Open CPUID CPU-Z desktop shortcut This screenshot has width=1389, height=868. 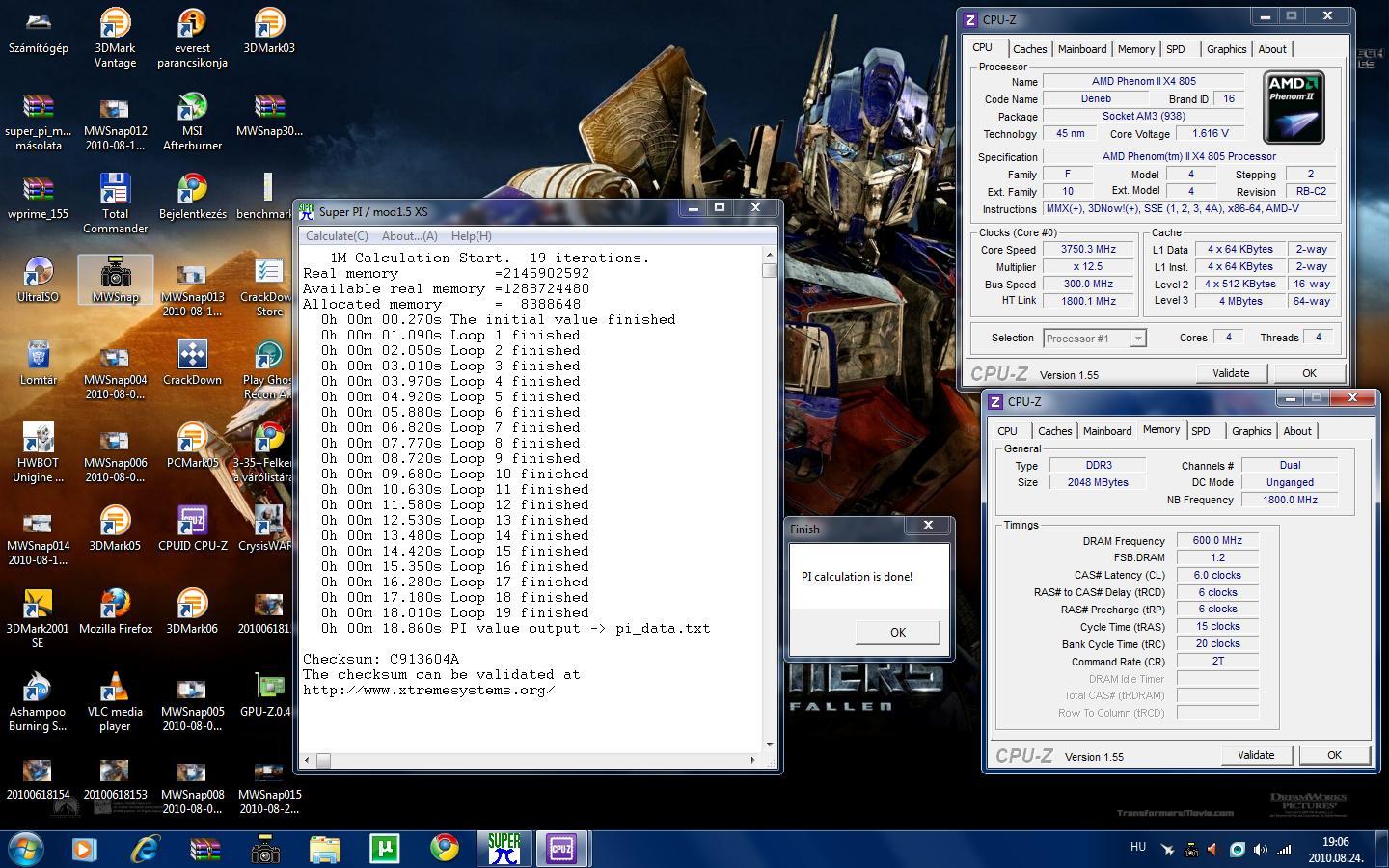tap(192, 528)
